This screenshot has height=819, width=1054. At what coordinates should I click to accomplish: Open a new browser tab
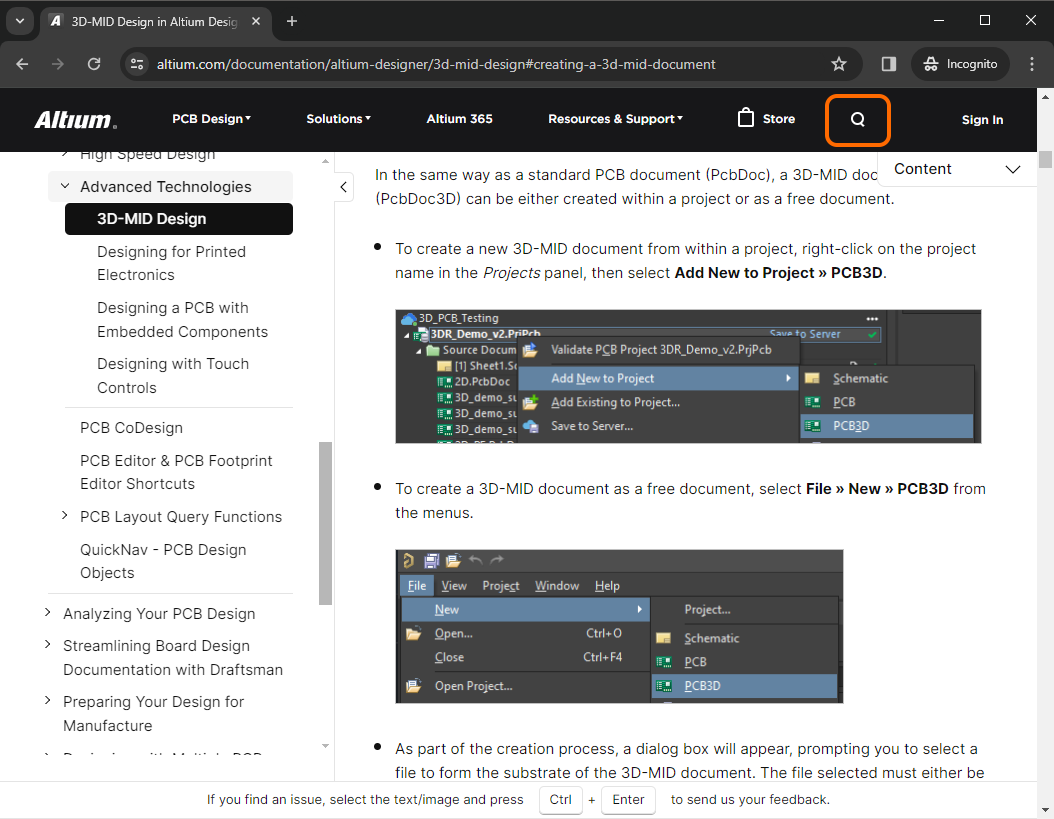click(x=292, y=22)
